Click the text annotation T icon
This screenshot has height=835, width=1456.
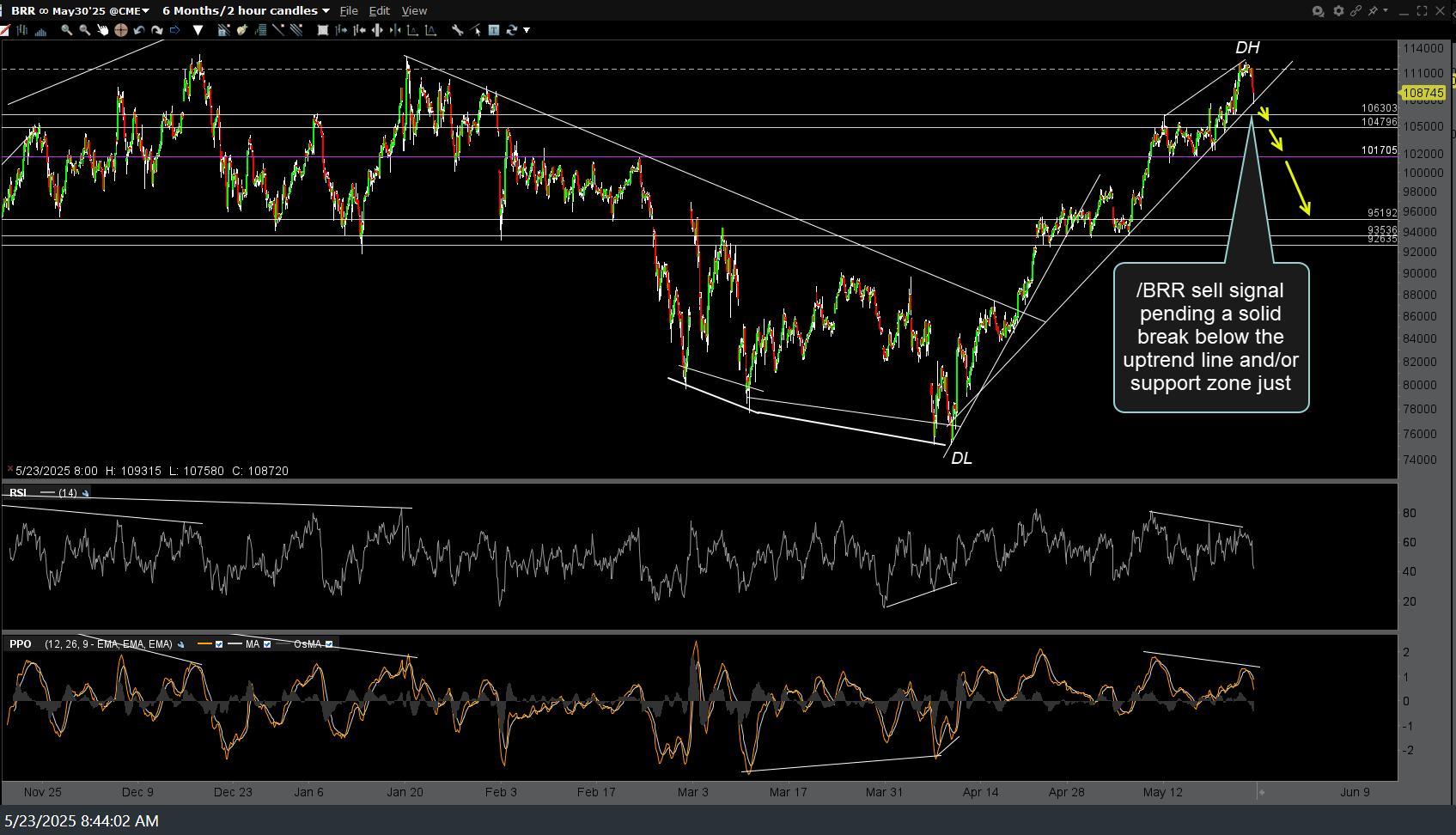click(494, 30)
